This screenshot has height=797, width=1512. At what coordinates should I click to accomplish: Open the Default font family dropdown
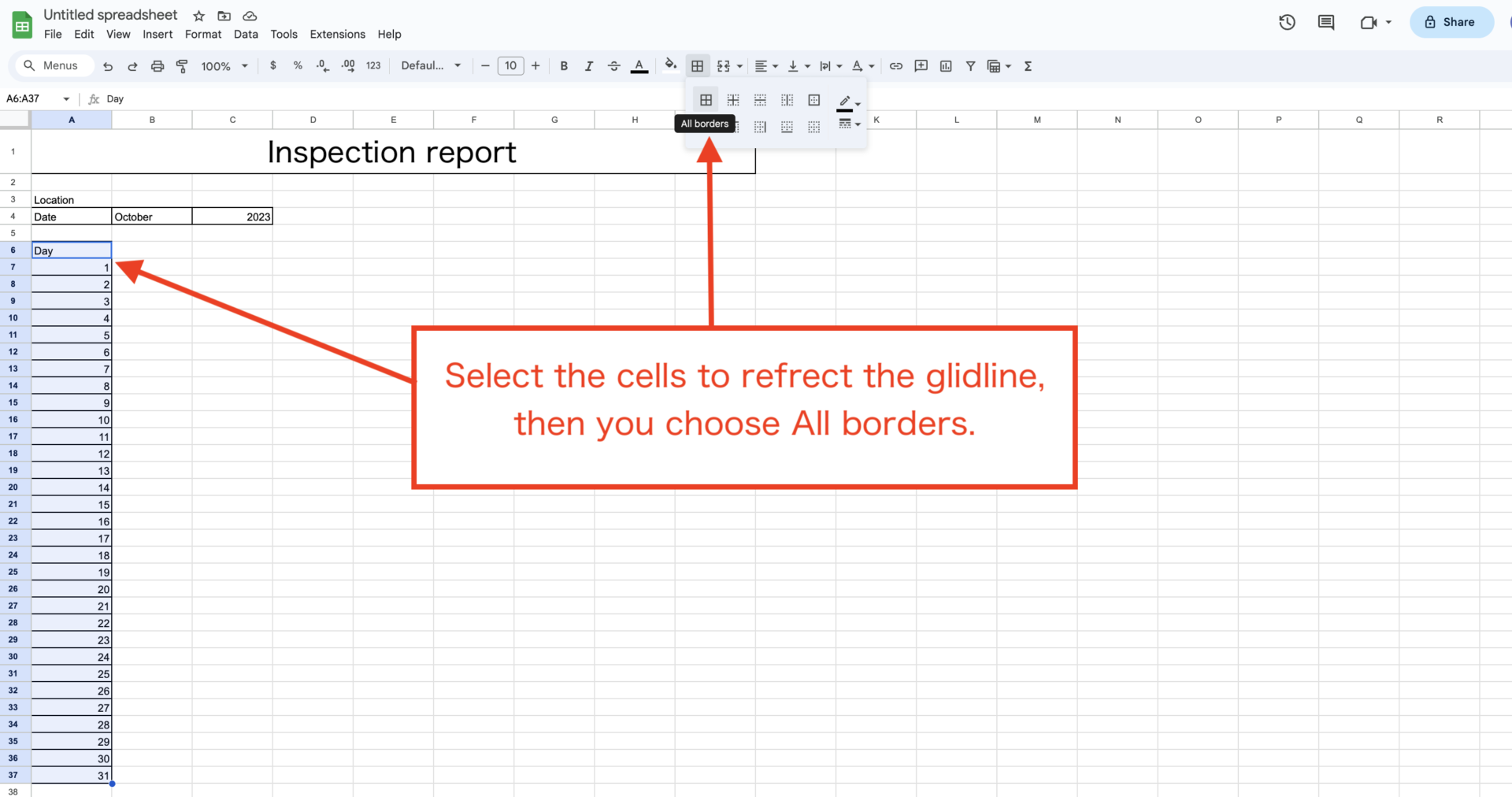431,66
